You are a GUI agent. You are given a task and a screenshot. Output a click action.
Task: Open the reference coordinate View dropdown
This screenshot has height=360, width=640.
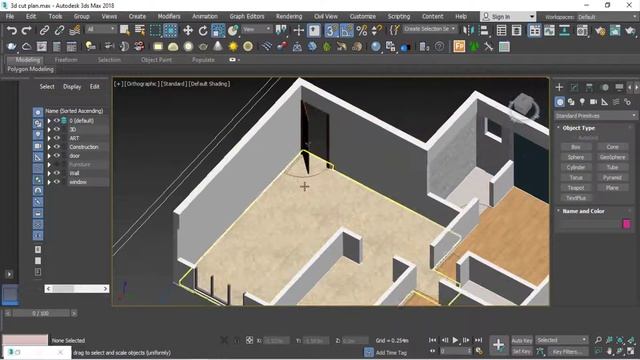click(x=256, y=29)
